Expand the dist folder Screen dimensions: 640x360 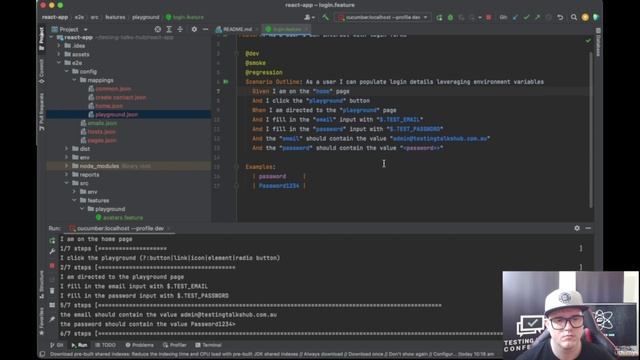(x=67, y=149)
